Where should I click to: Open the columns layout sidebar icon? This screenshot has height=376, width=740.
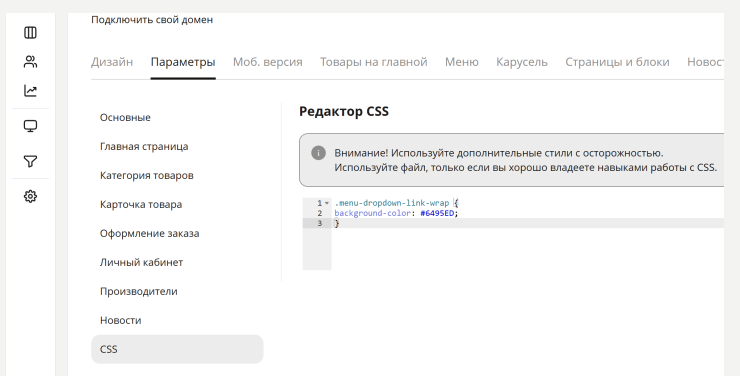[30, 33]
